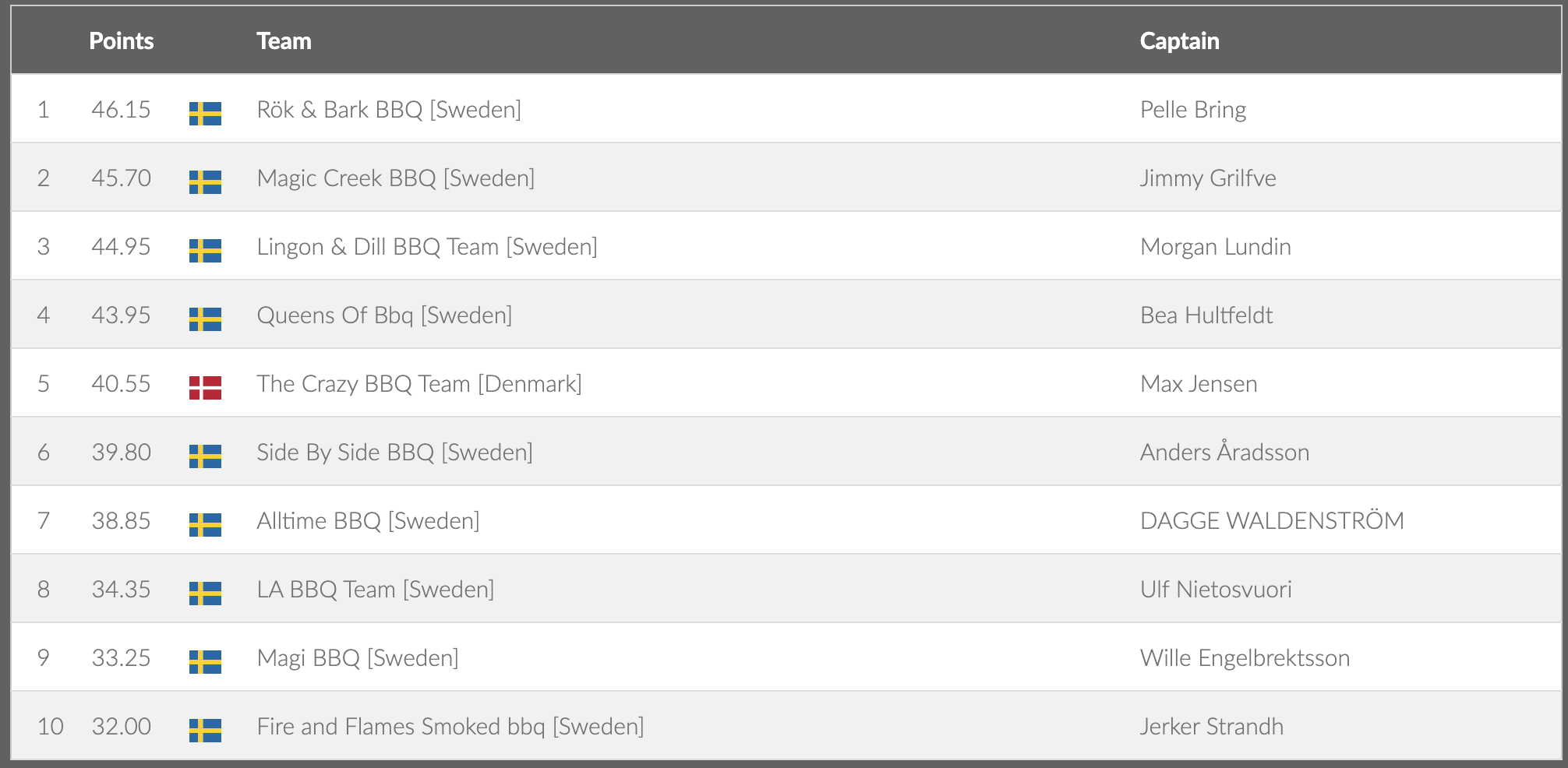Click the Sweden flag beside Queens Of Bbq

[205, 319]
